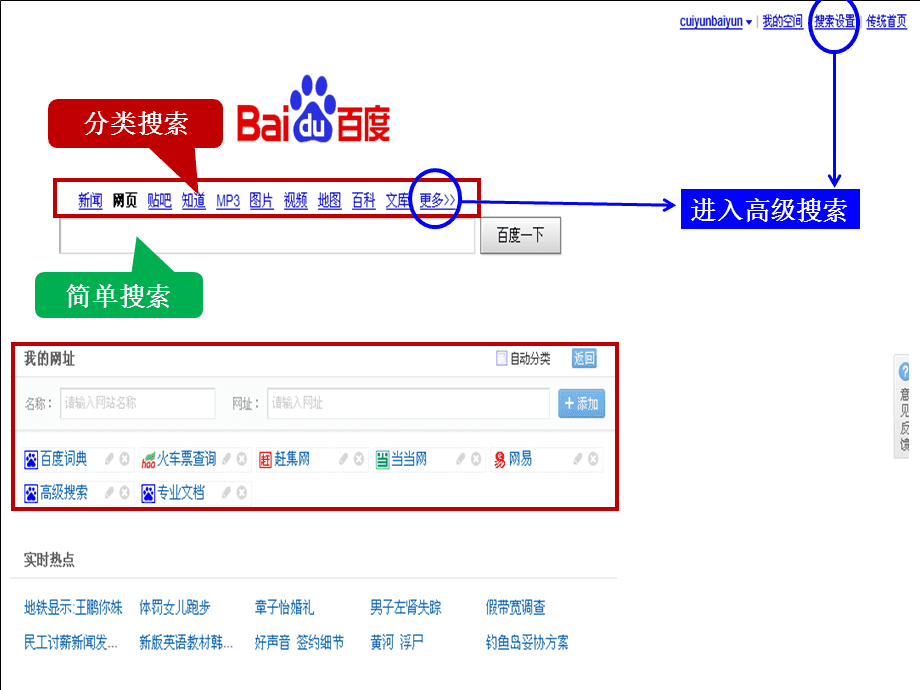Viewport: 920px width, 690px height.
Task: Click the 百度一下 search button
Action: [520, 236]
